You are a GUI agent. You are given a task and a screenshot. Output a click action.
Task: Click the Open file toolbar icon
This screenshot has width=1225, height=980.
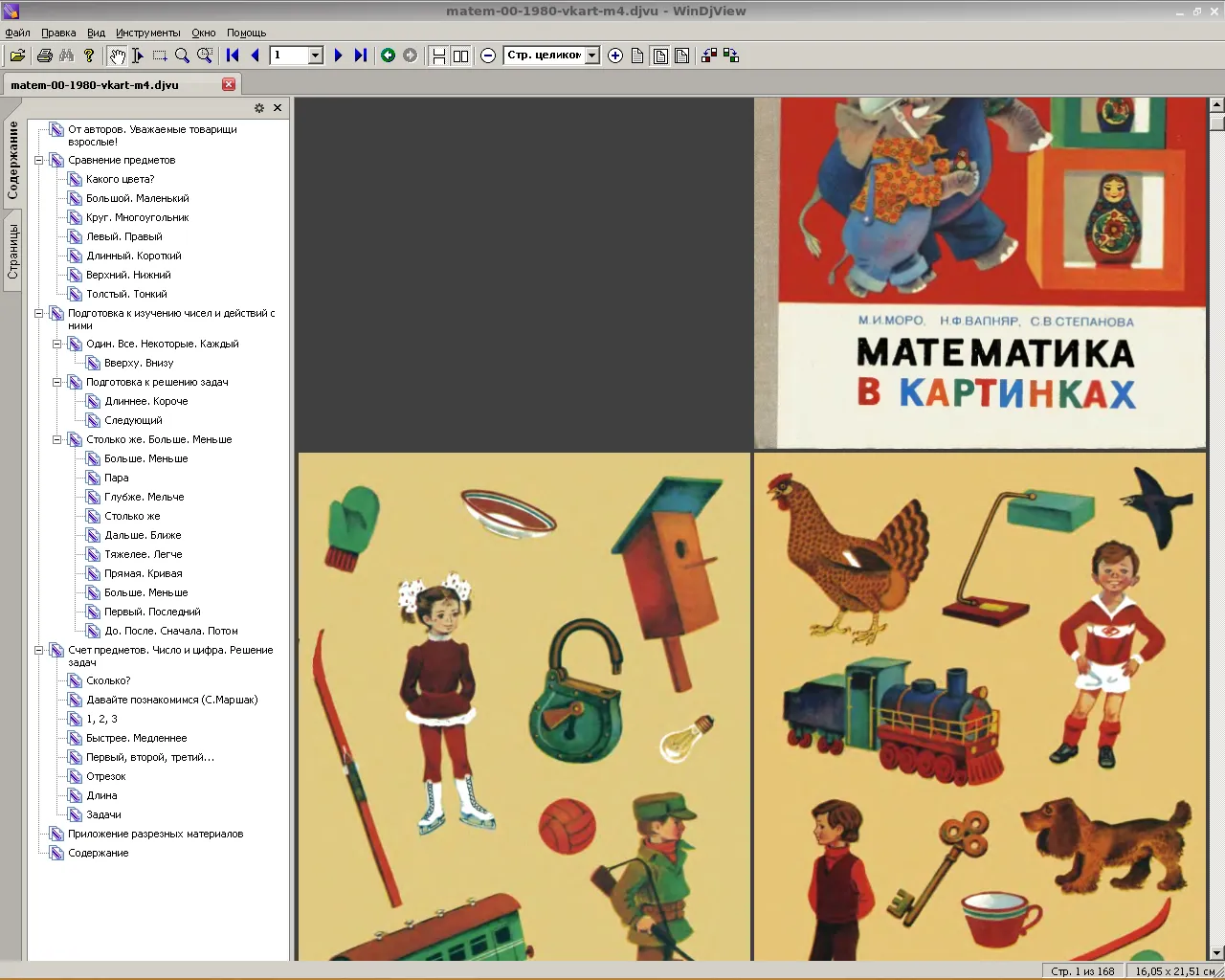[x=17, y=56]
